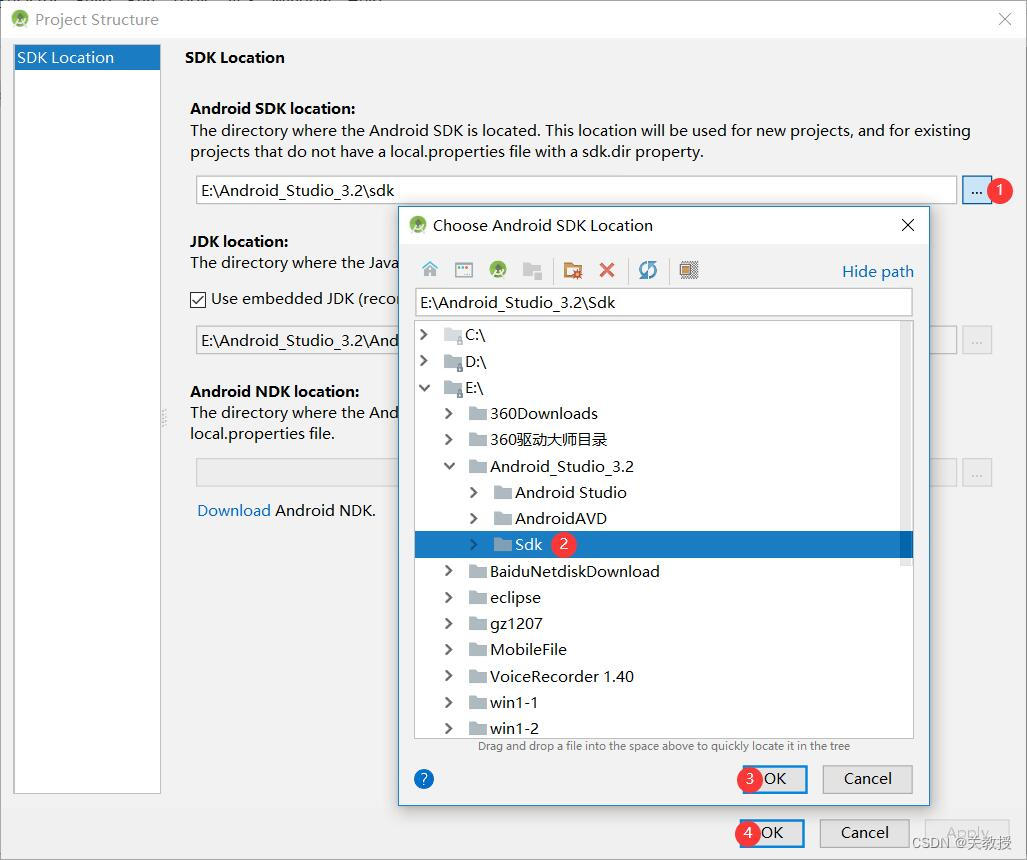Cancel the Choose Android SDK Location dialog
The image size is (1027, 860).
pyautogui.click(x=867, y=779)
